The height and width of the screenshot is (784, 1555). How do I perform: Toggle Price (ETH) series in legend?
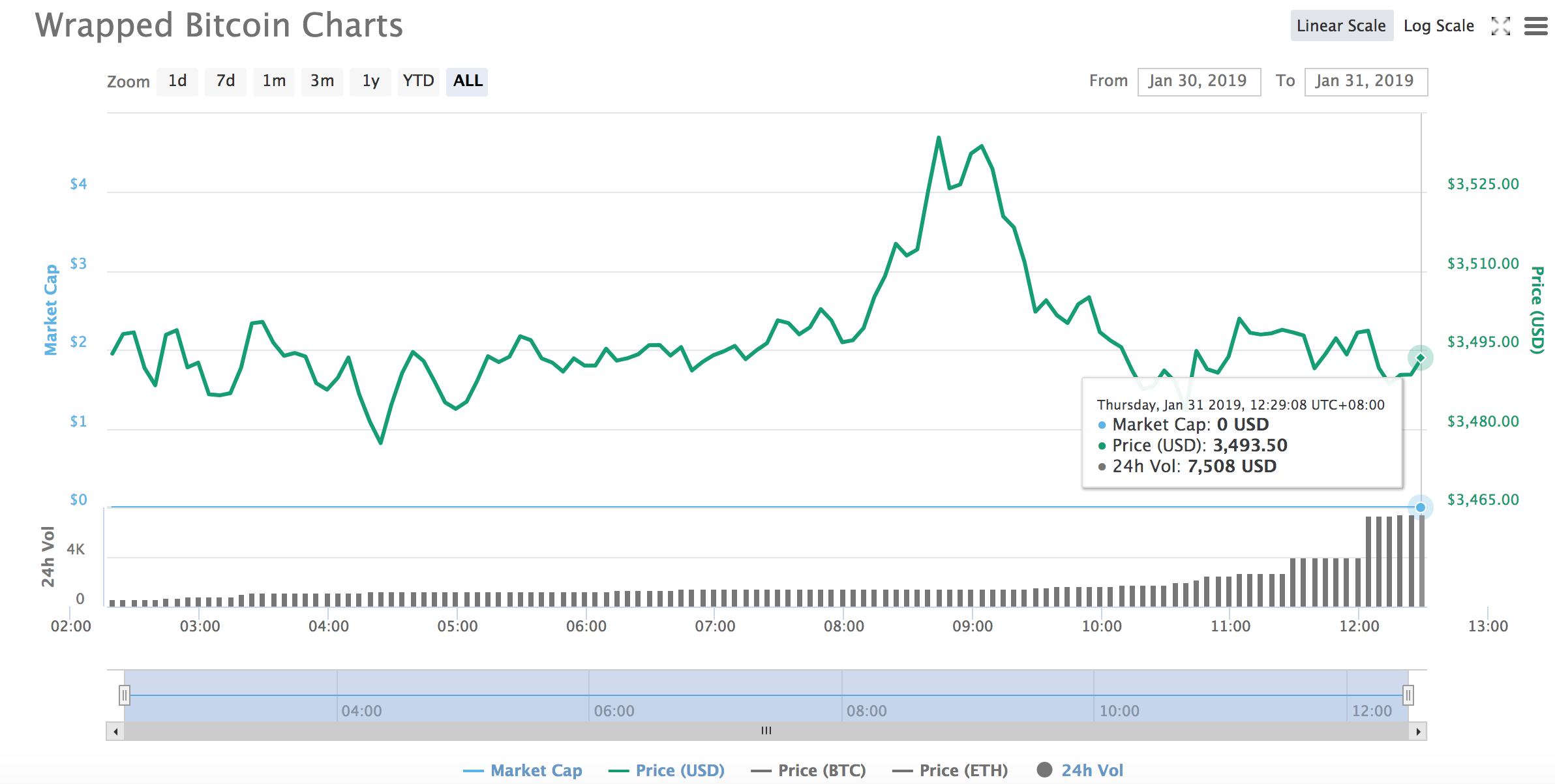(950, 770)
